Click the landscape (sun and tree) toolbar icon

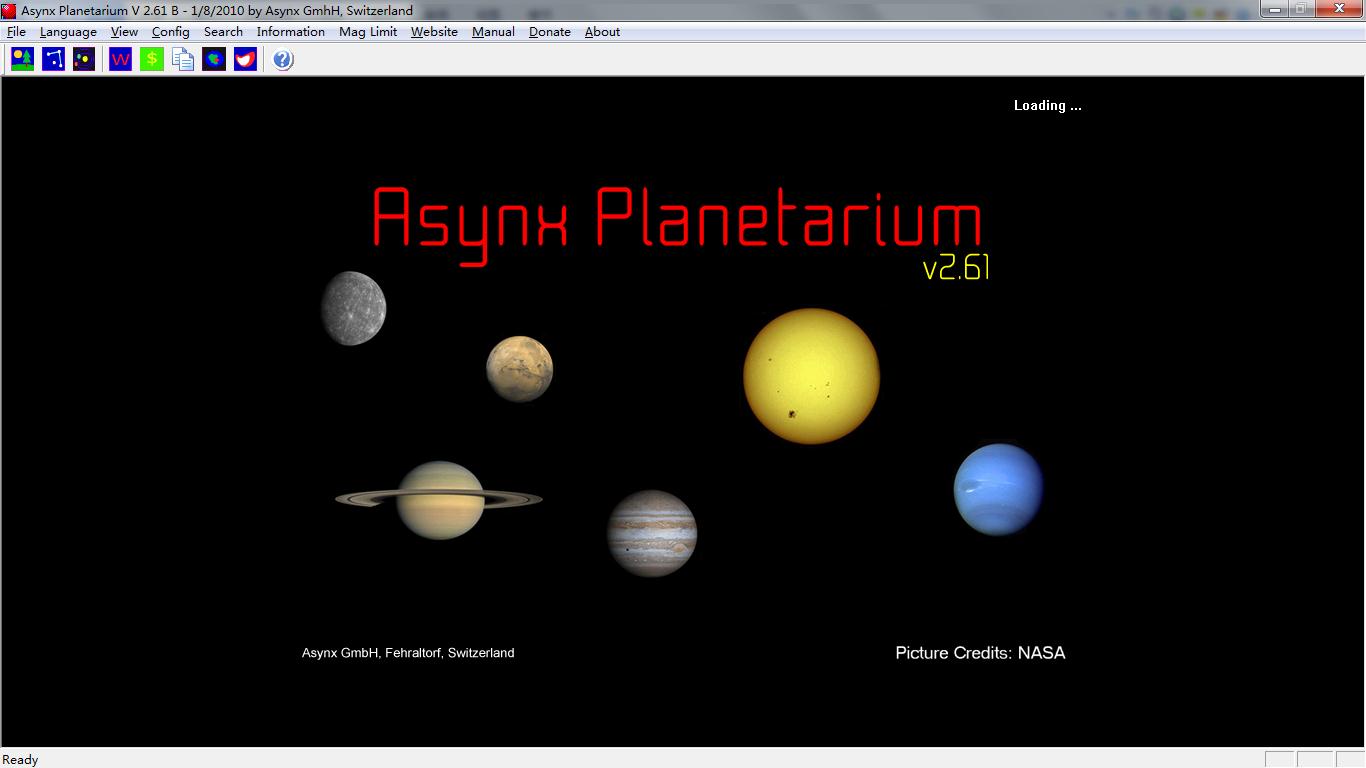(23, 60)
